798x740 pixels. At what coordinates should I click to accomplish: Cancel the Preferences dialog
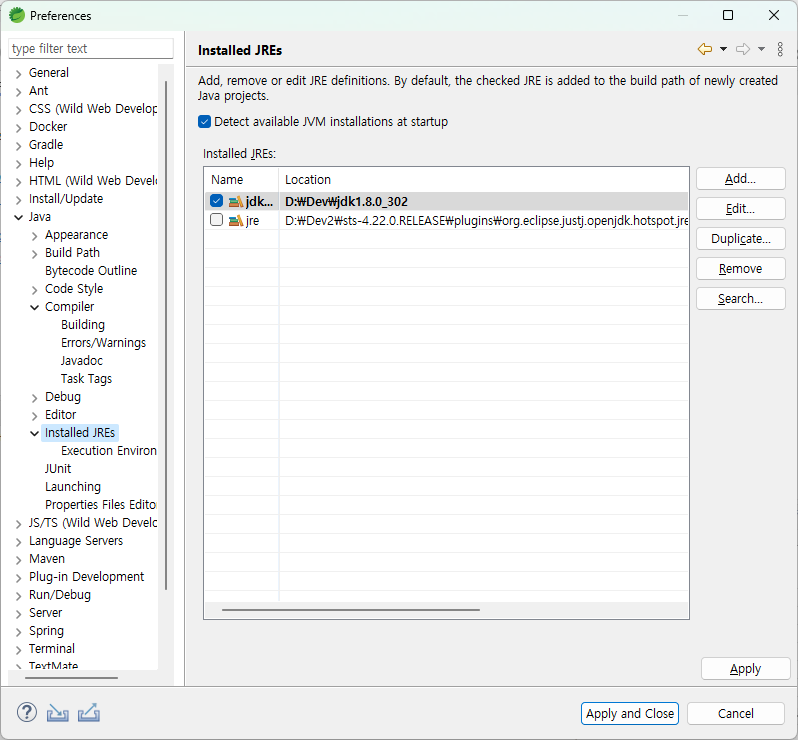click(736, 714)
